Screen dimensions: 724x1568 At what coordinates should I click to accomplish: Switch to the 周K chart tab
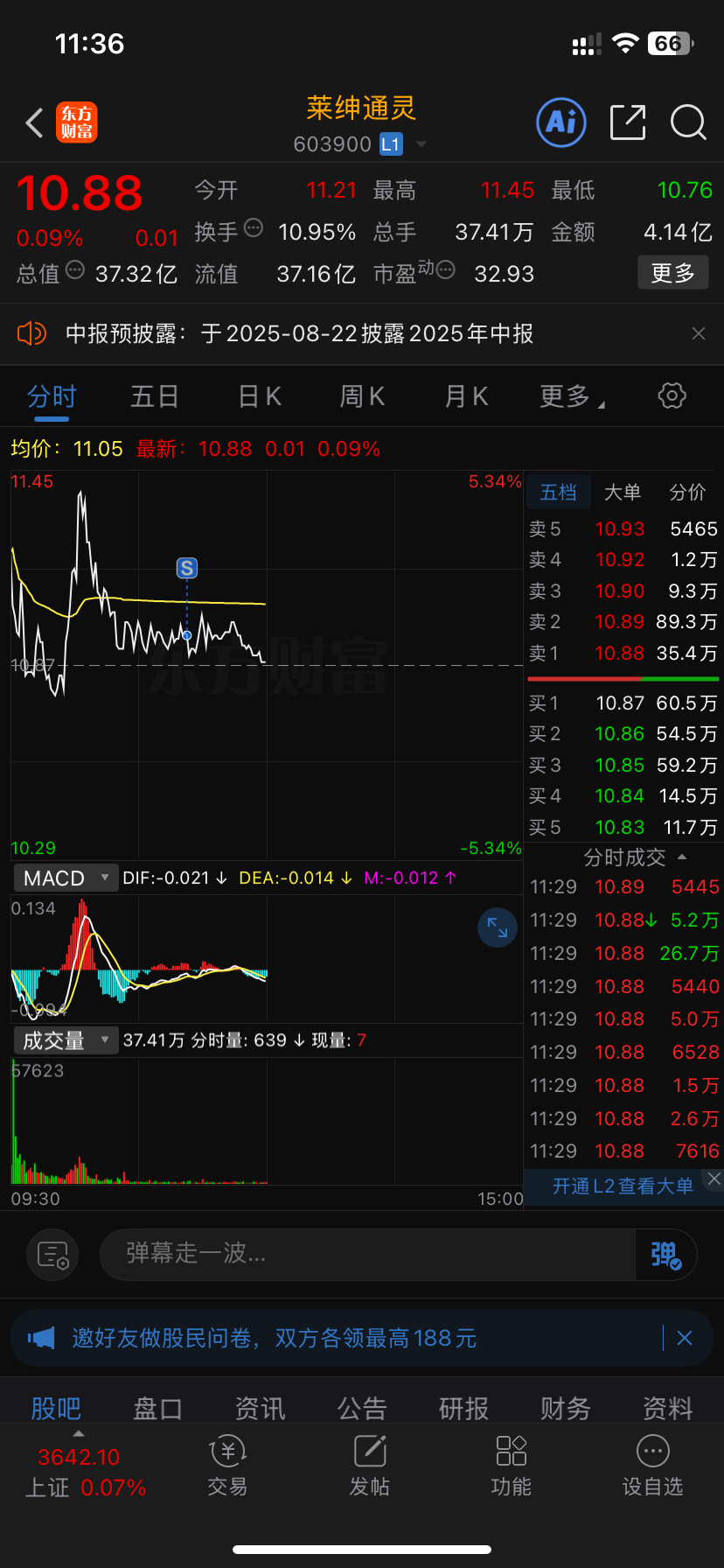pos(362,396)
